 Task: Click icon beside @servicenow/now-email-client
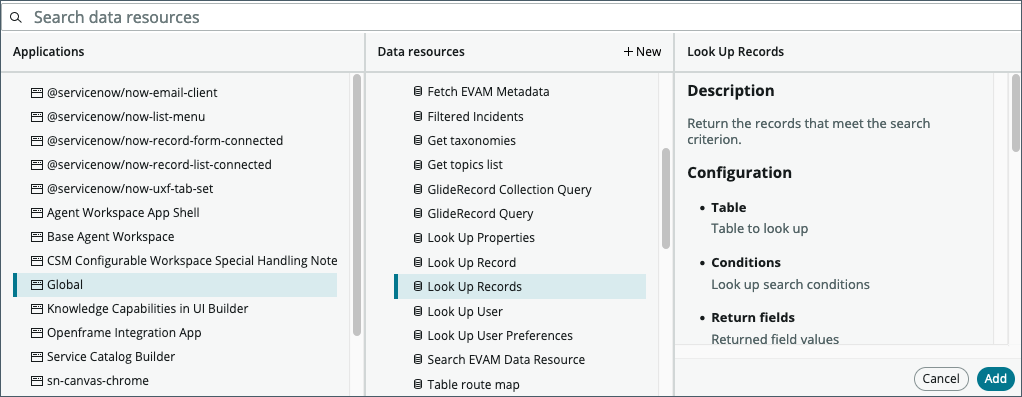tap(37, 93)
